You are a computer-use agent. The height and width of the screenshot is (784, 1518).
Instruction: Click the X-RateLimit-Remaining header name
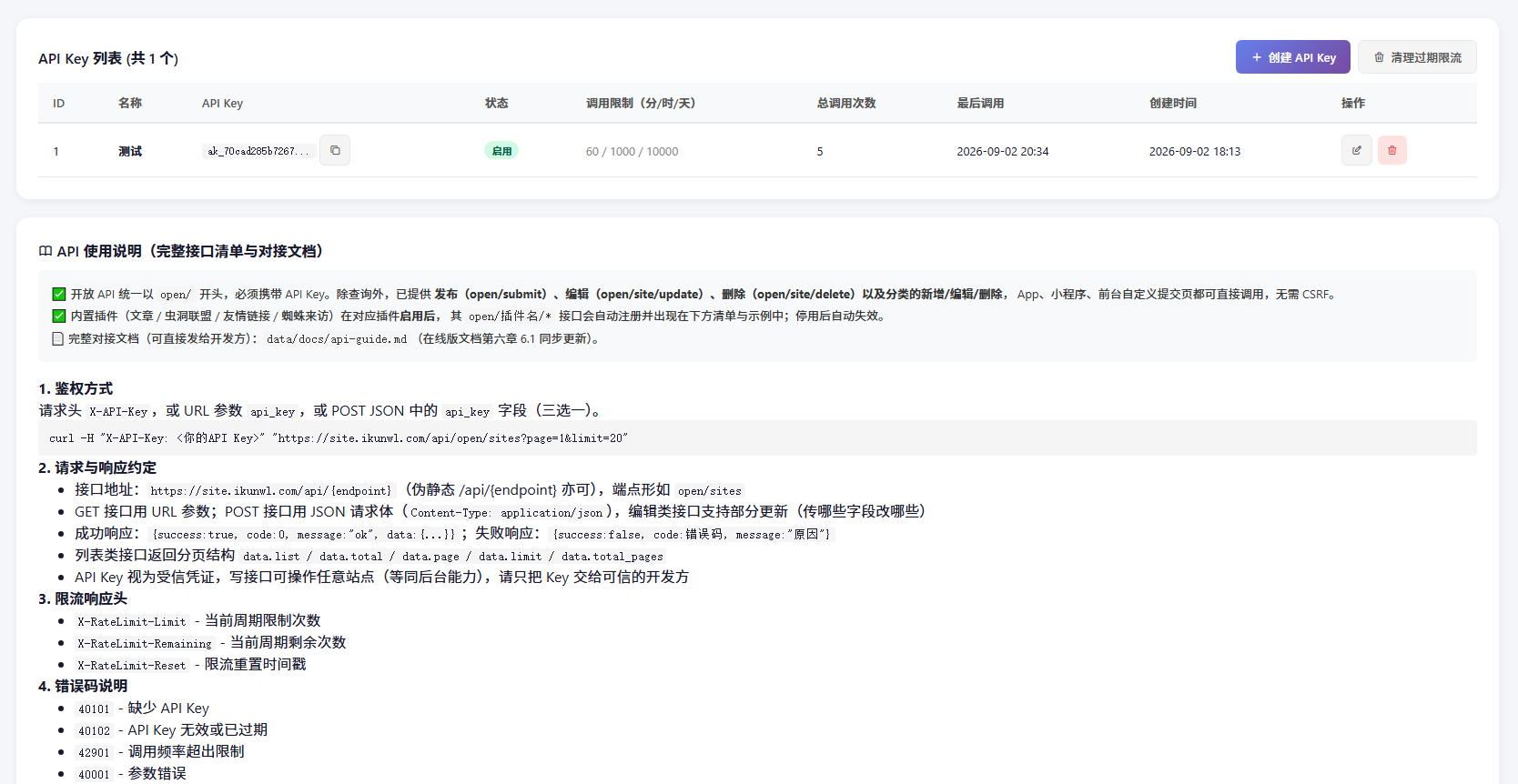(145, 643)
